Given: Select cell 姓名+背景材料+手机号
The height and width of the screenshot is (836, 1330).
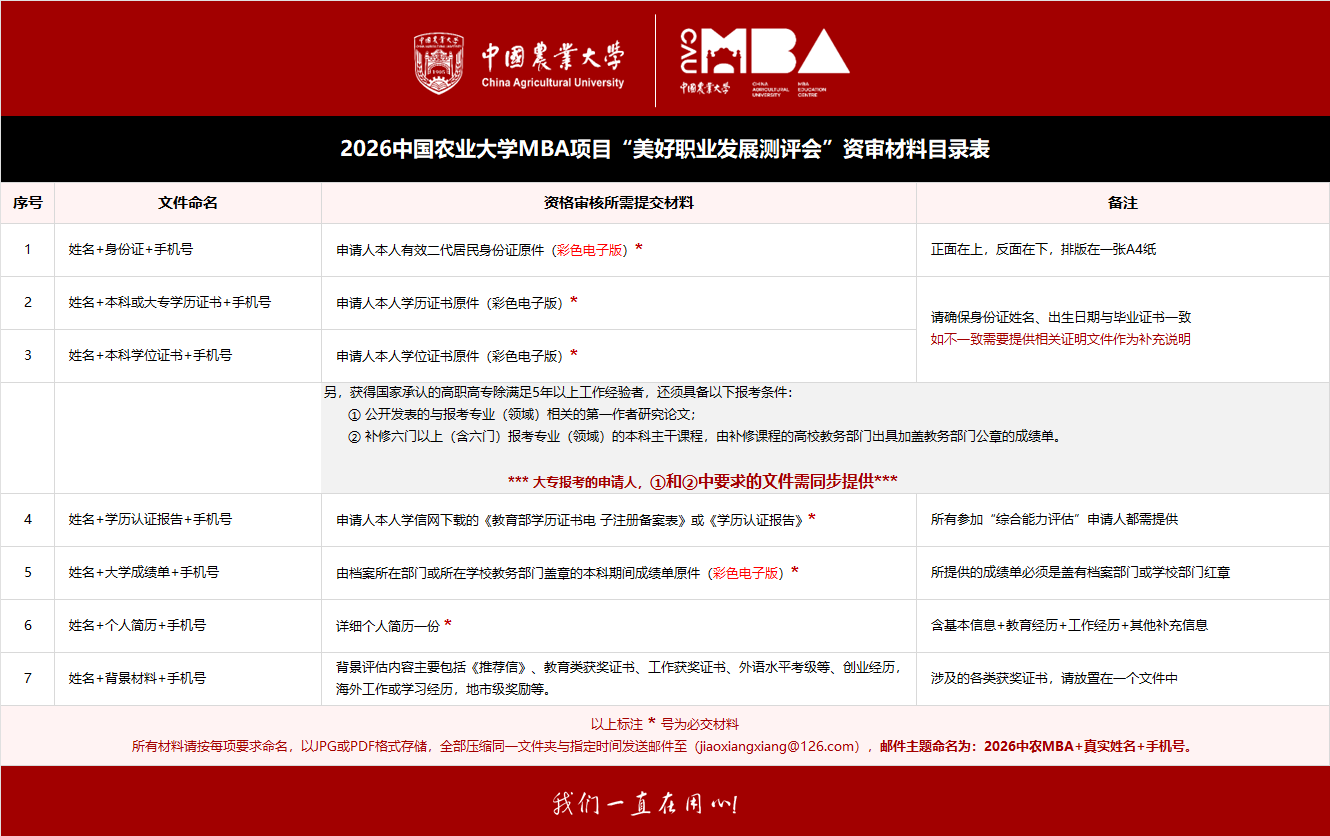Looking at the screenshot, I should coord(188,678).
